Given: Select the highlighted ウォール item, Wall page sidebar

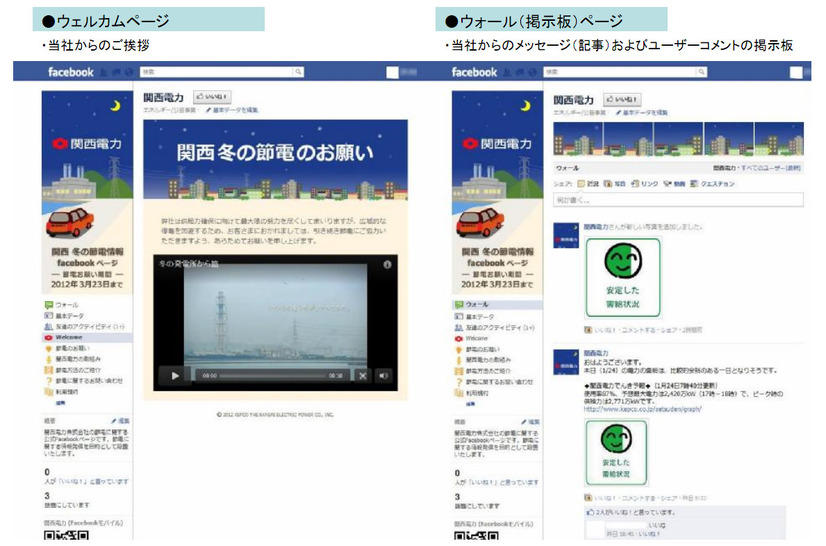Looking at the screenshot, I should tap(497, 305).
